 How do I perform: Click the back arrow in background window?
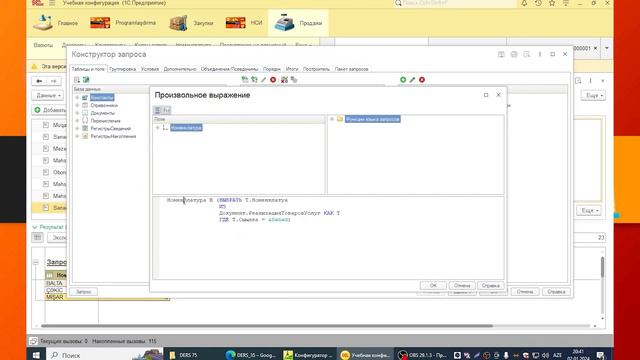39,81
